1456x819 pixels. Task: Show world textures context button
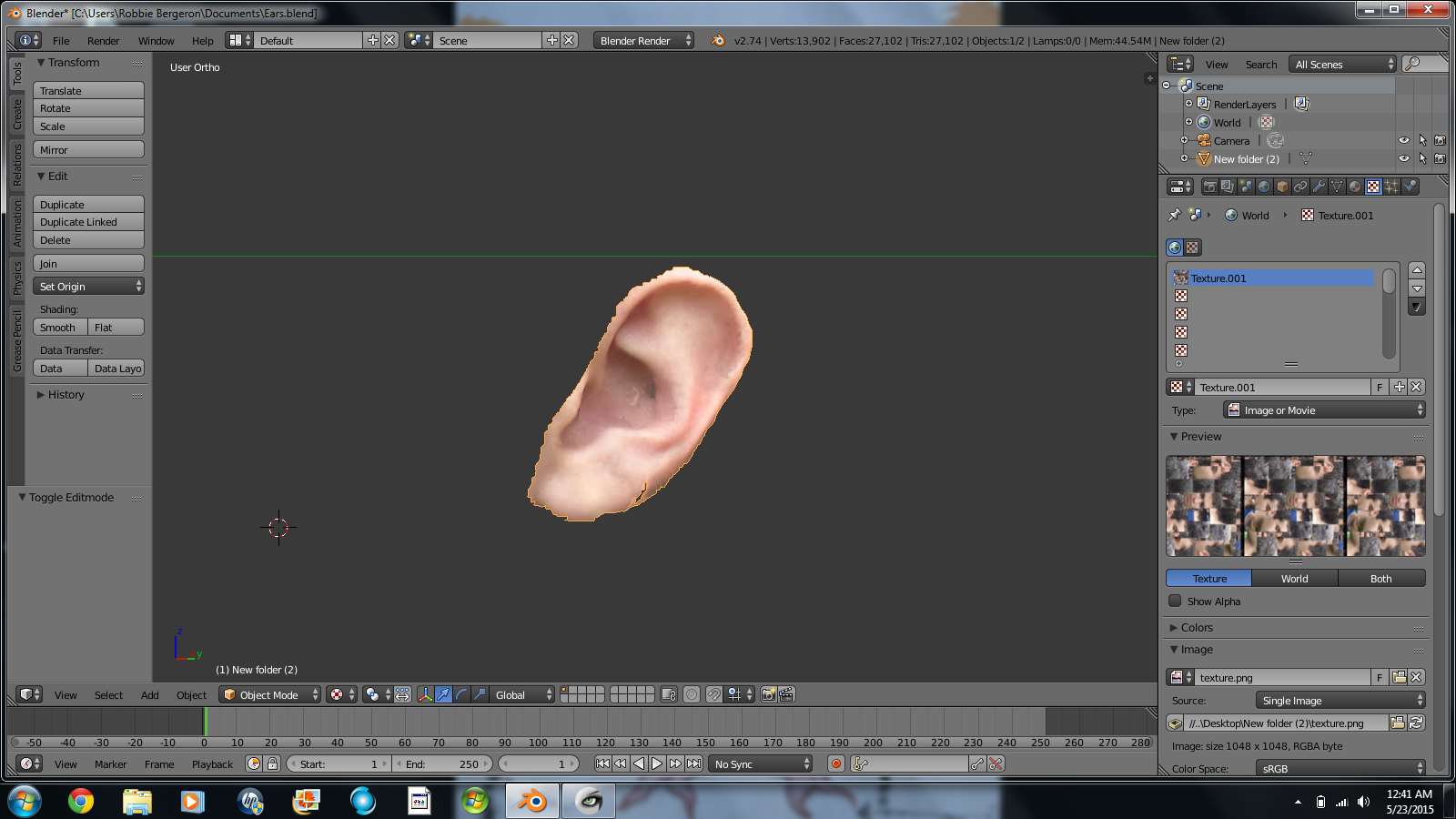click(1175, 248)
